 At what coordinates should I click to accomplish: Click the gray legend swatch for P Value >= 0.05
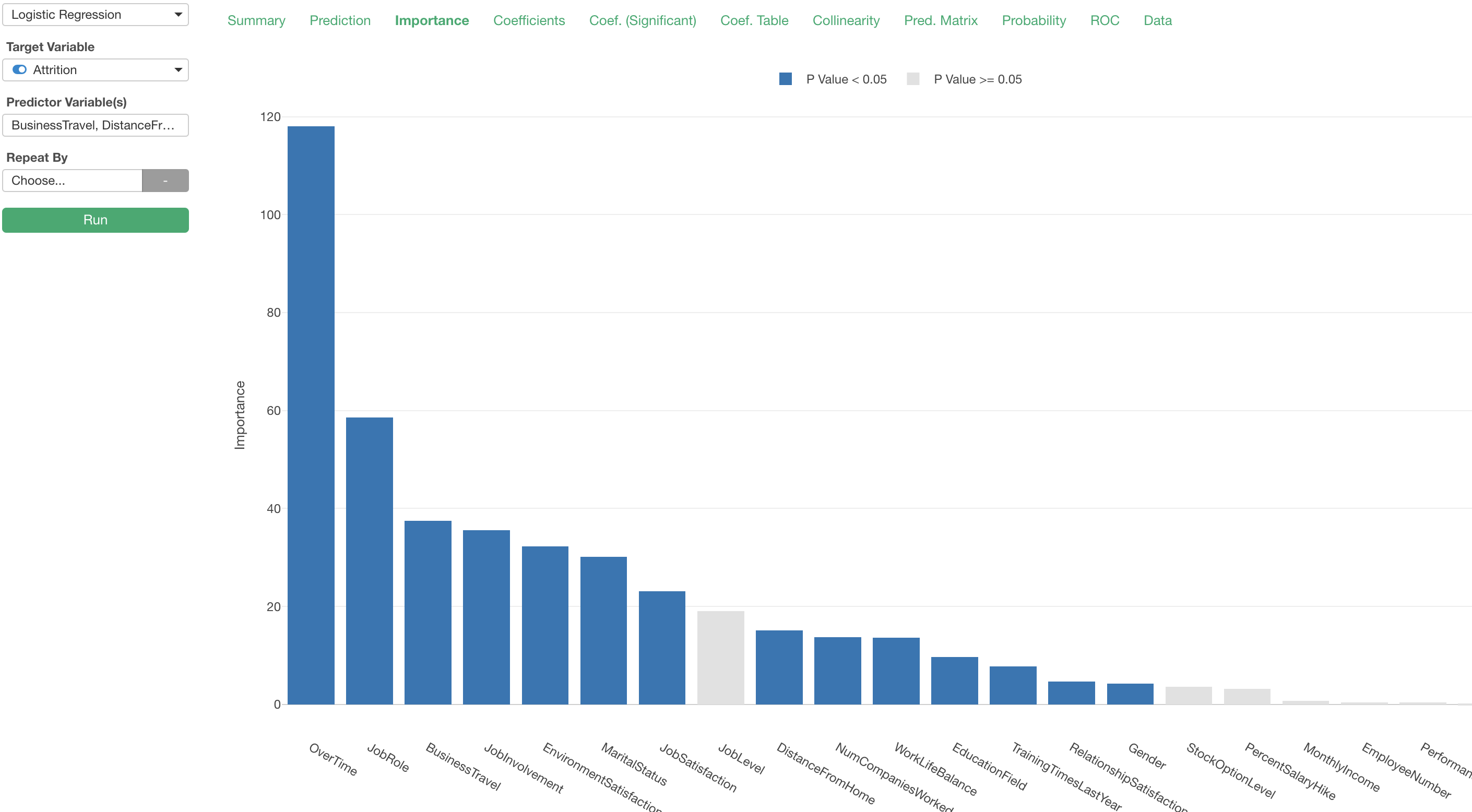tap(913, 79)
